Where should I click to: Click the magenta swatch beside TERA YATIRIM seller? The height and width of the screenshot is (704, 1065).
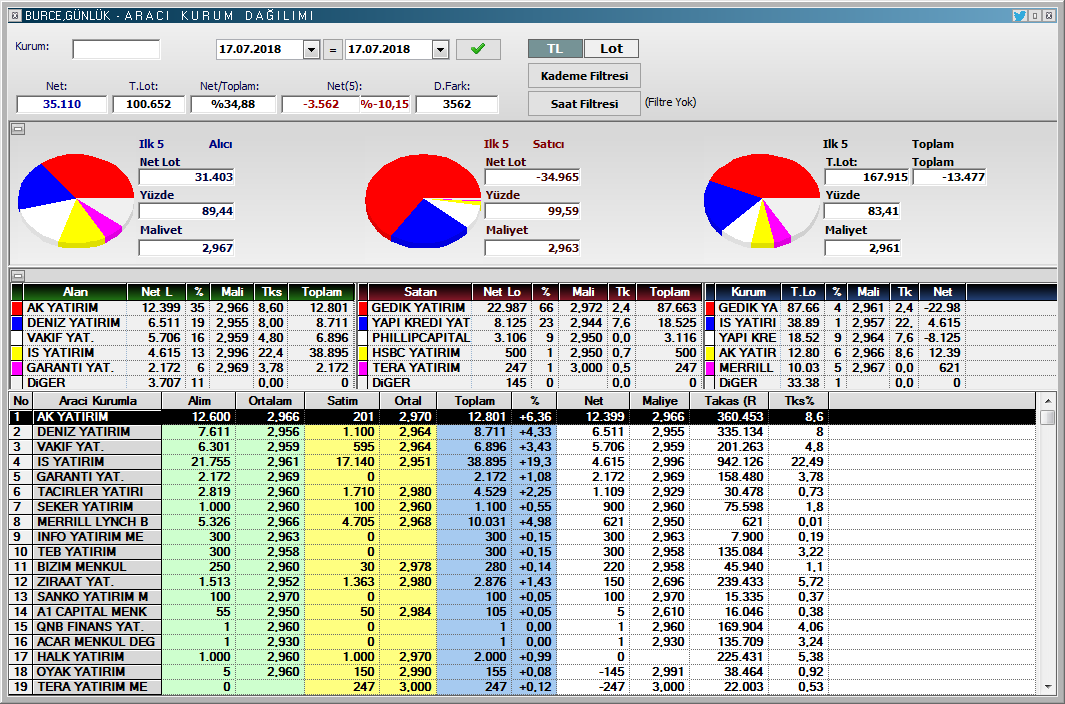(x=363, y=368)
